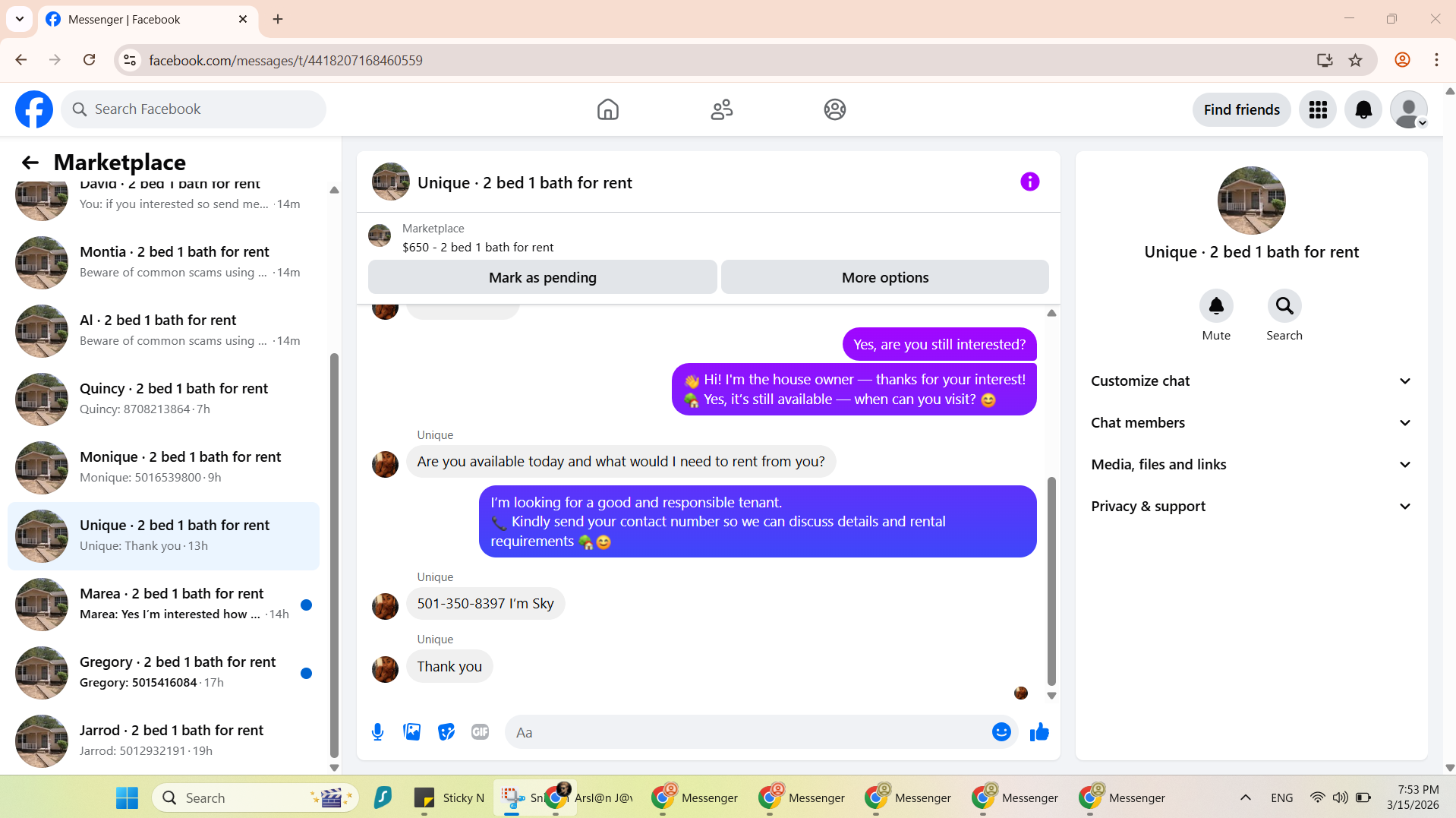Open the $650 - 2 bed 1 bath listing
The height and width of the screenshot is (818, 1456).
[477, 248]
